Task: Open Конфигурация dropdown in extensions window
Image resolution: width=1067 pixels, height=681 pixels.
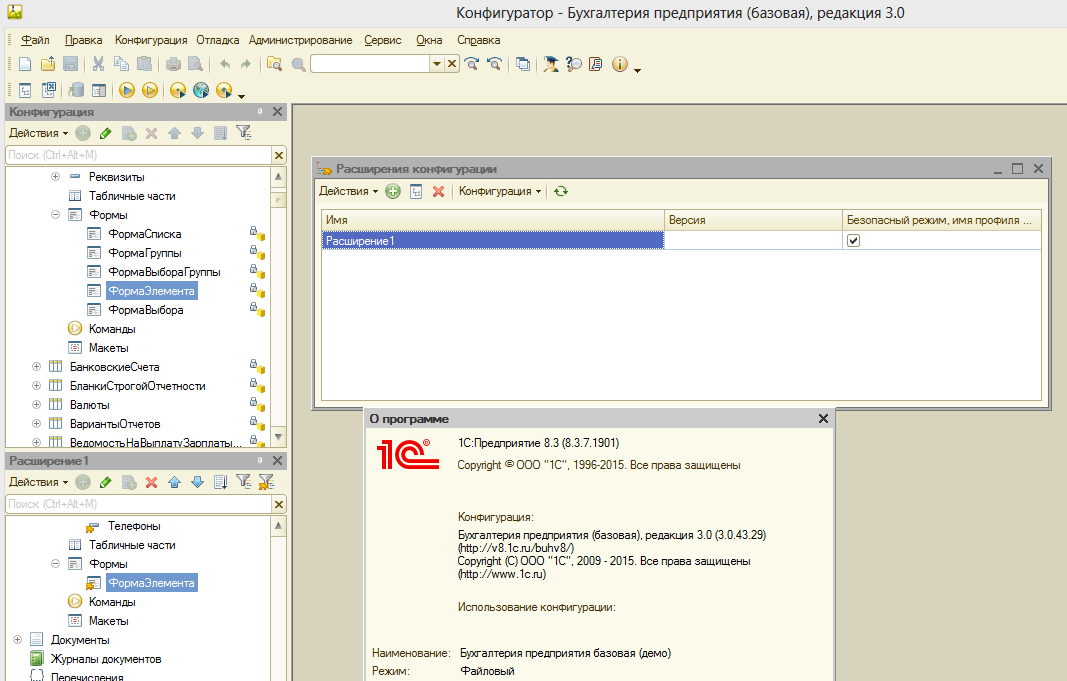Action: [499, 191]
